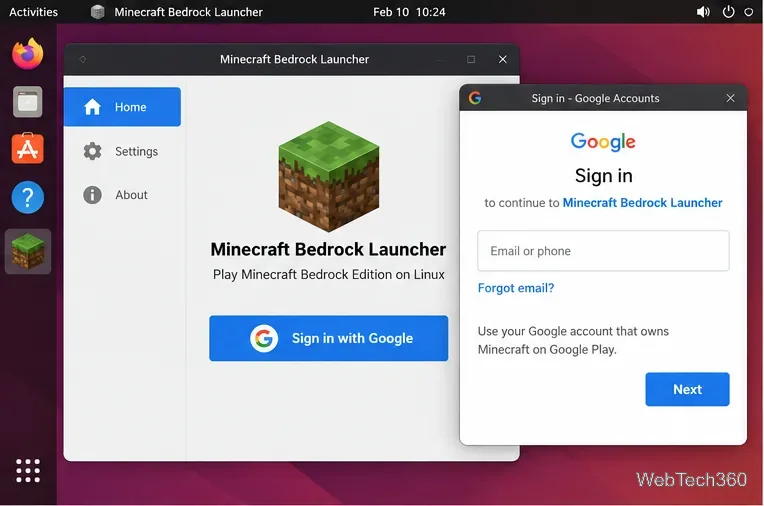
Task: Click Sign in with Google button
Action: pyautogui.click(x=329, y=338)
